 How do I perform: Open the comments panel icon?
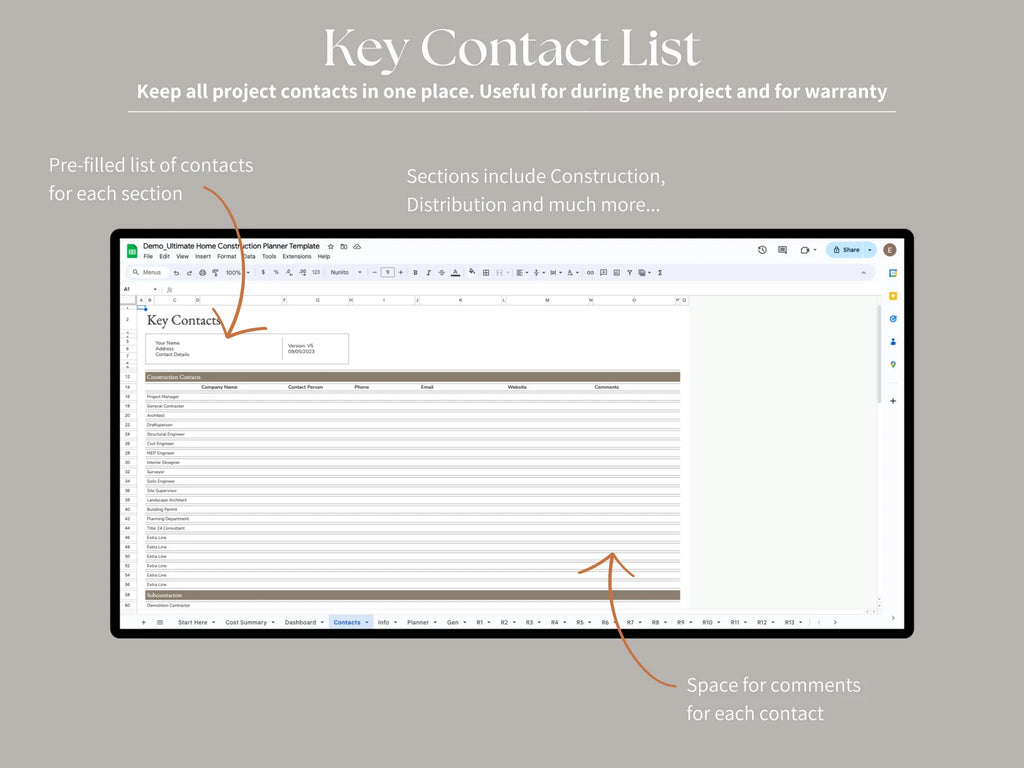pos(782,250)
